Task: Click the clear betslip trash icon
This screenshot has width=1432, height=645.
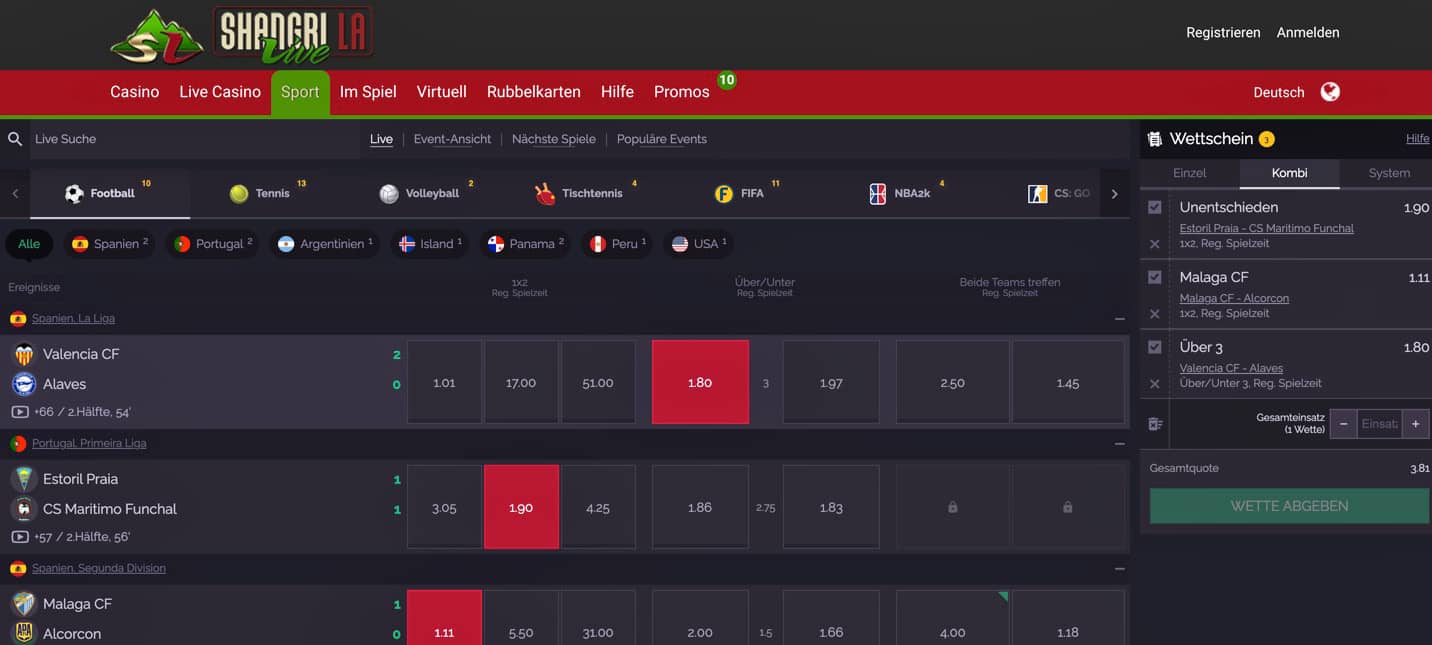Action: pyautogui.click(x=1155, y=424)
